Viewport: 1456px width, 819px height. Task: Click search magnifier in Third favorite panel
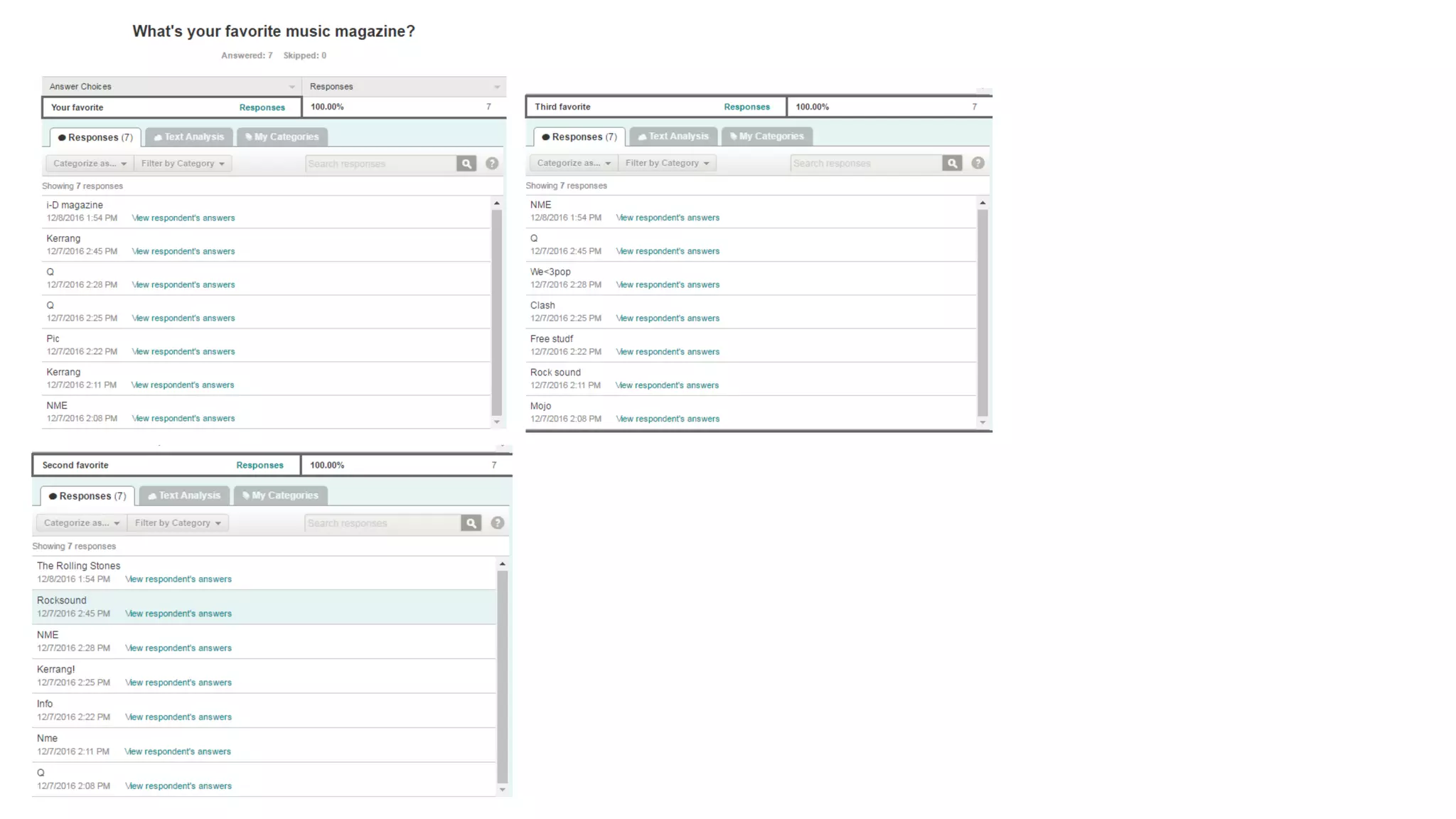click(x=952, y=163)
